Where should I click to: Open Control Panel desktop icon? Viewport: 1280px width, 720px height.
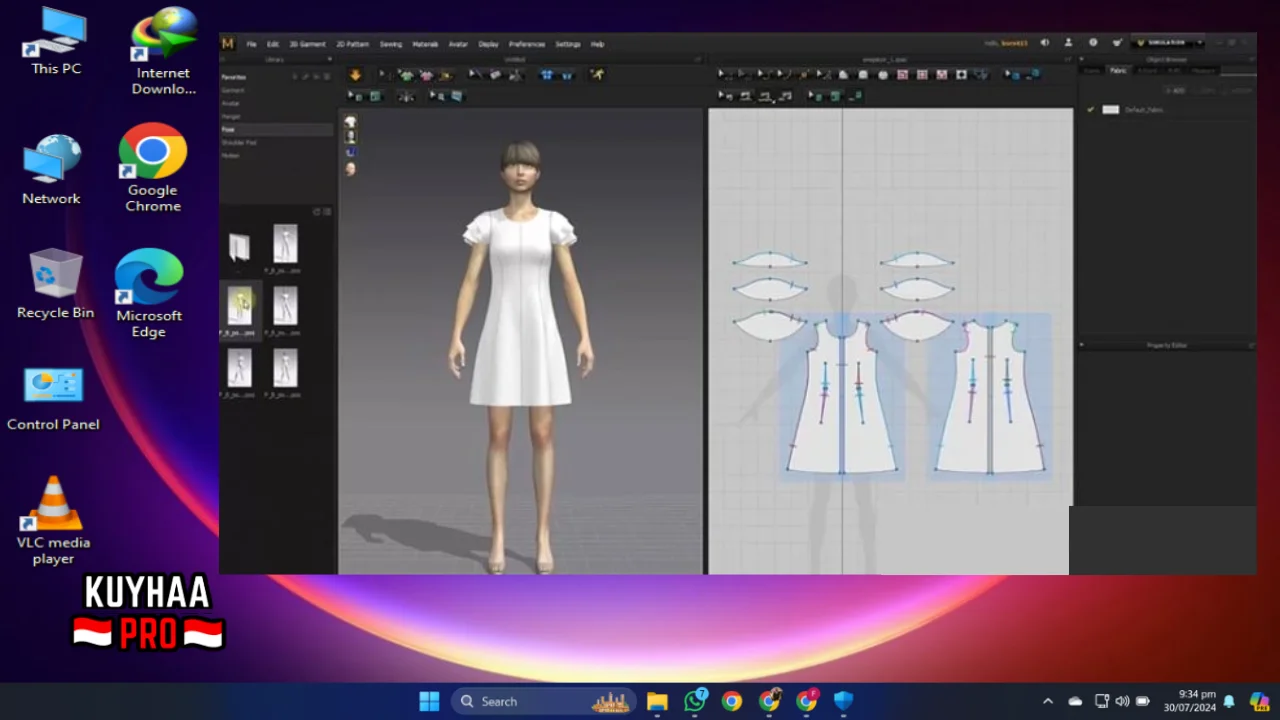(53, 399)
